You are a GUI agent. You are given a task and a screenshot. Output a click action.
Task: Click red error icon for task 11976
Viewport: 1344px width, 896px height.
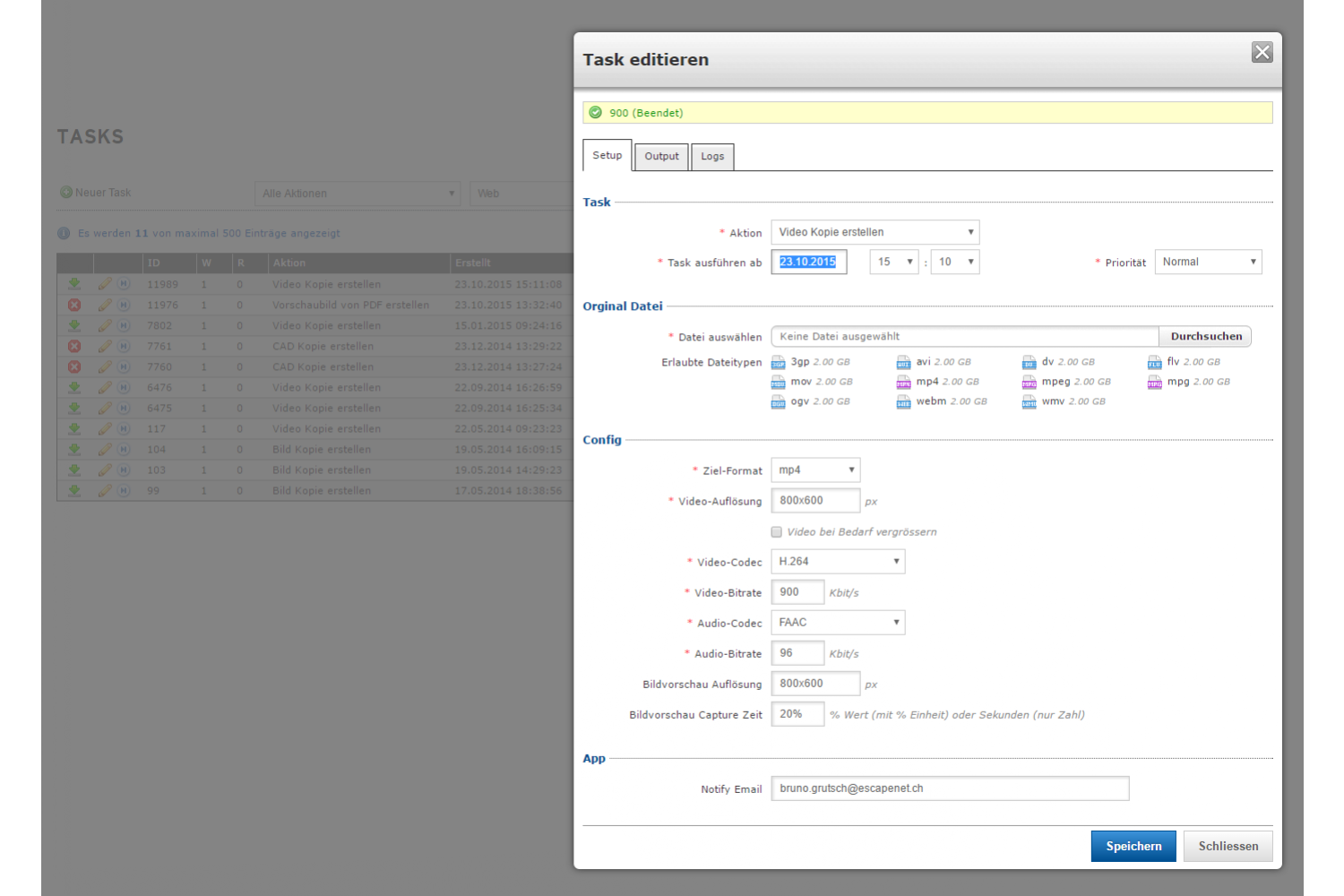[x=74, y=305]
